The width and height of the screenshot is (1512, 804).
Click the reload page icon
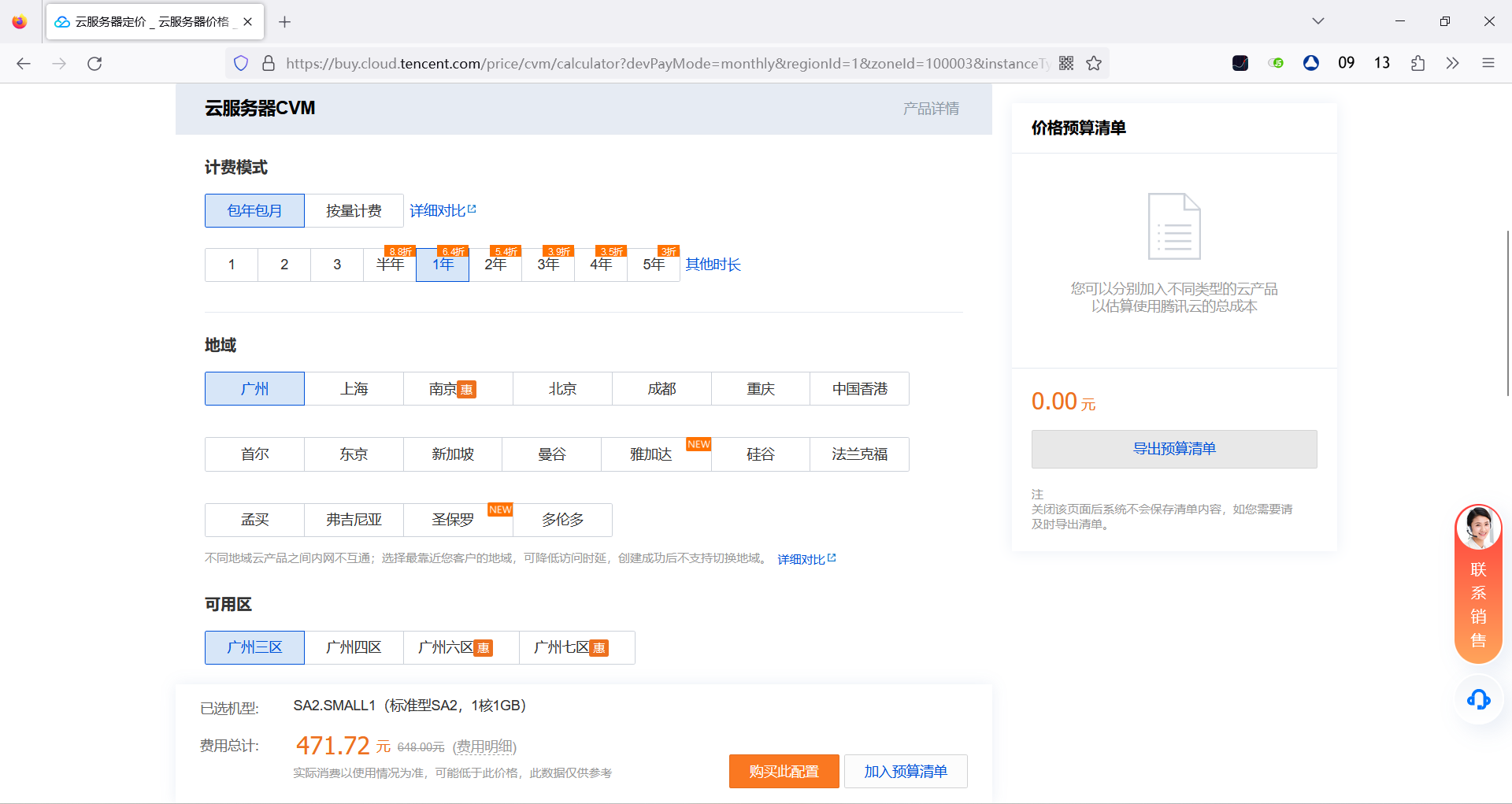click(x=94, y=63)
